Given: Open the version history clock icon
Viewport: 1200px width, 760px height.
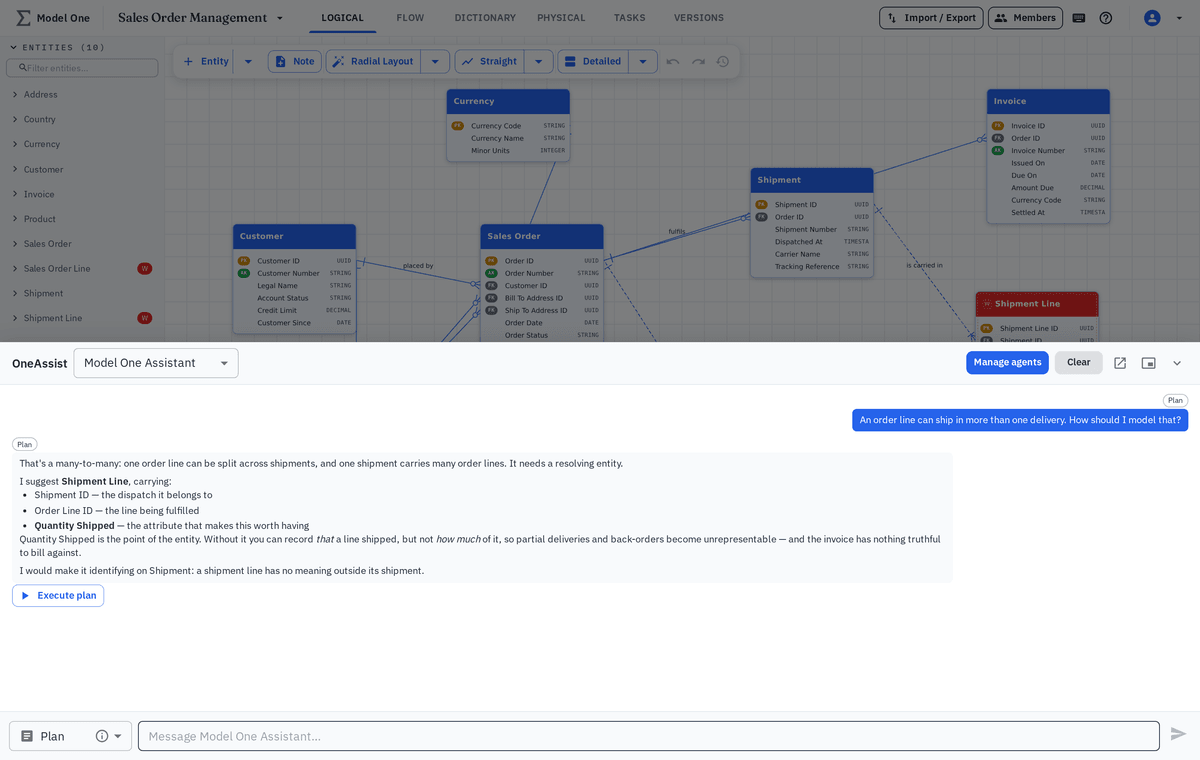Looking at the screenshot, I should tap(723, 61).
